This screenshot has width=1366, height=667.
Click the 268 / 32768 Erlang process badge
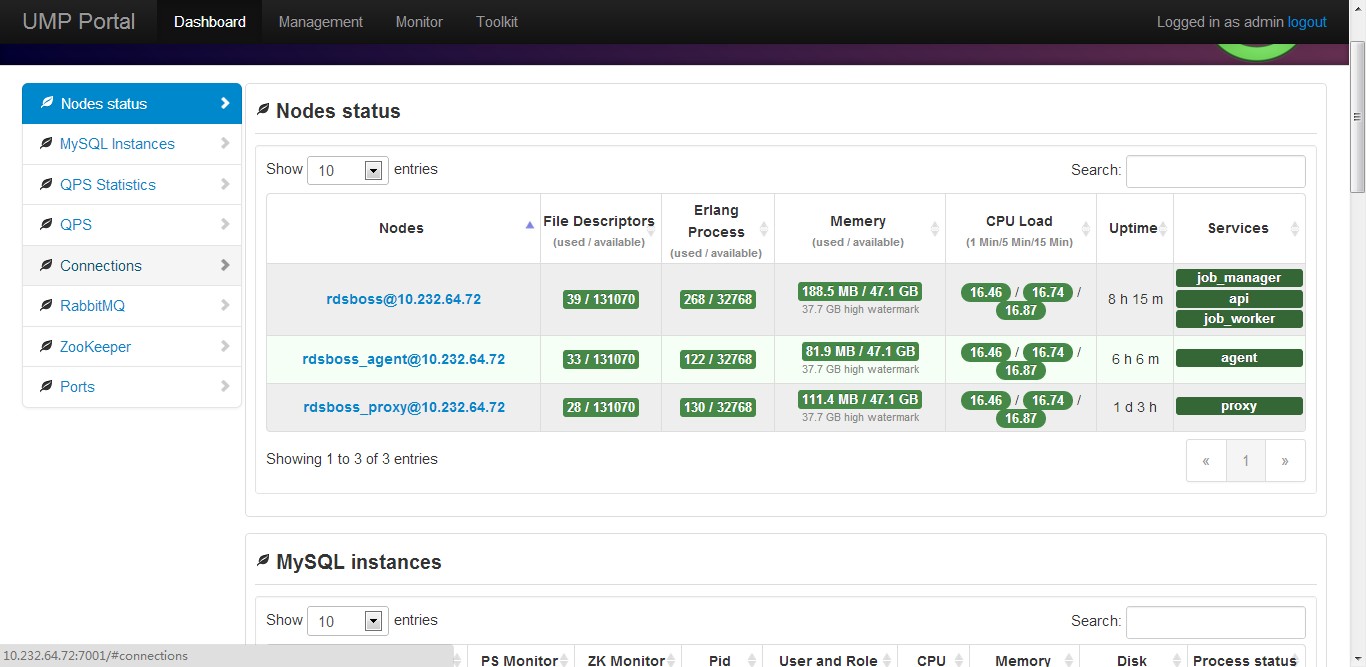717,299
